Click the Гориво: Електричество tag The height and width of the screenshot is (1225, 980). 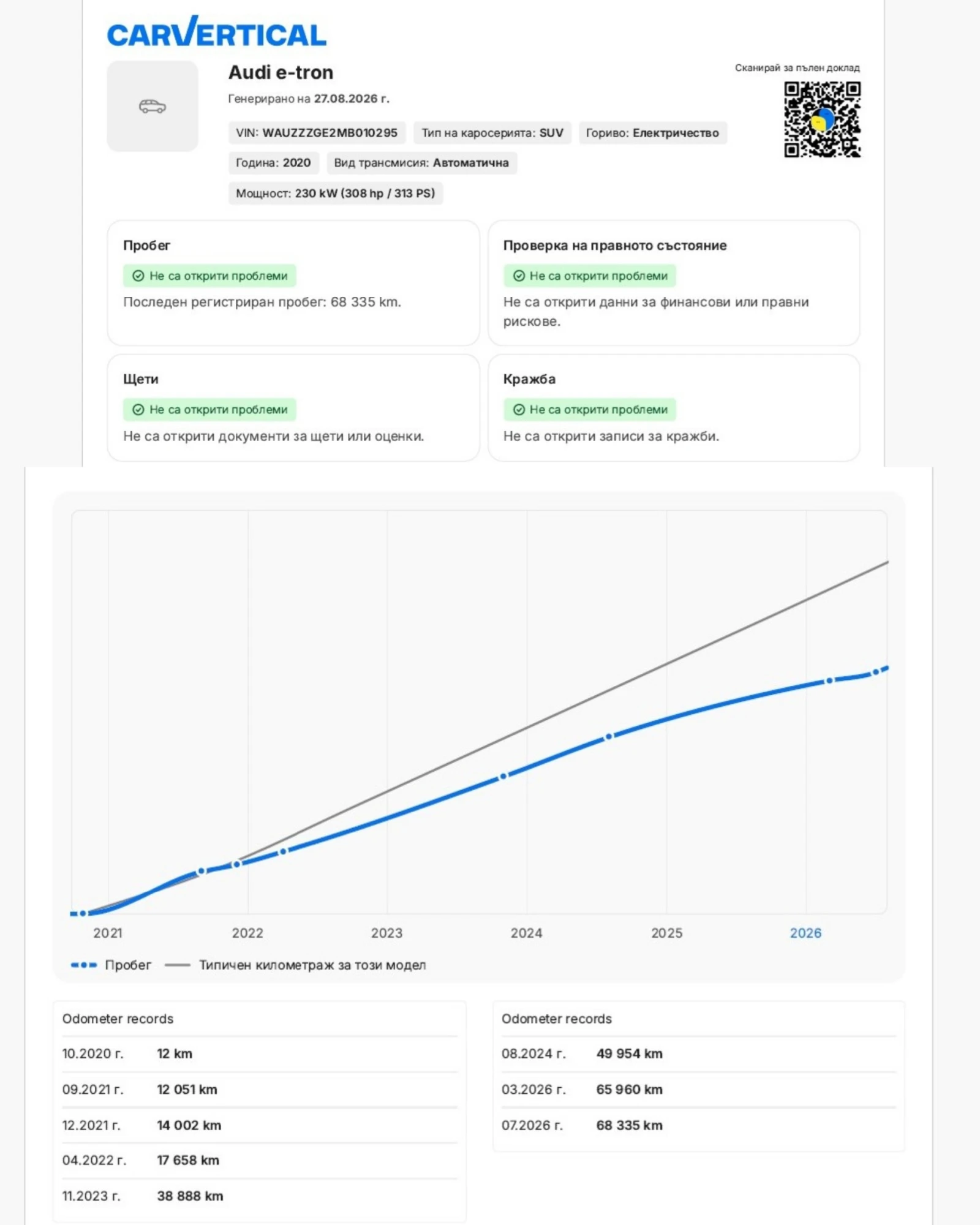tap(653, 133)
